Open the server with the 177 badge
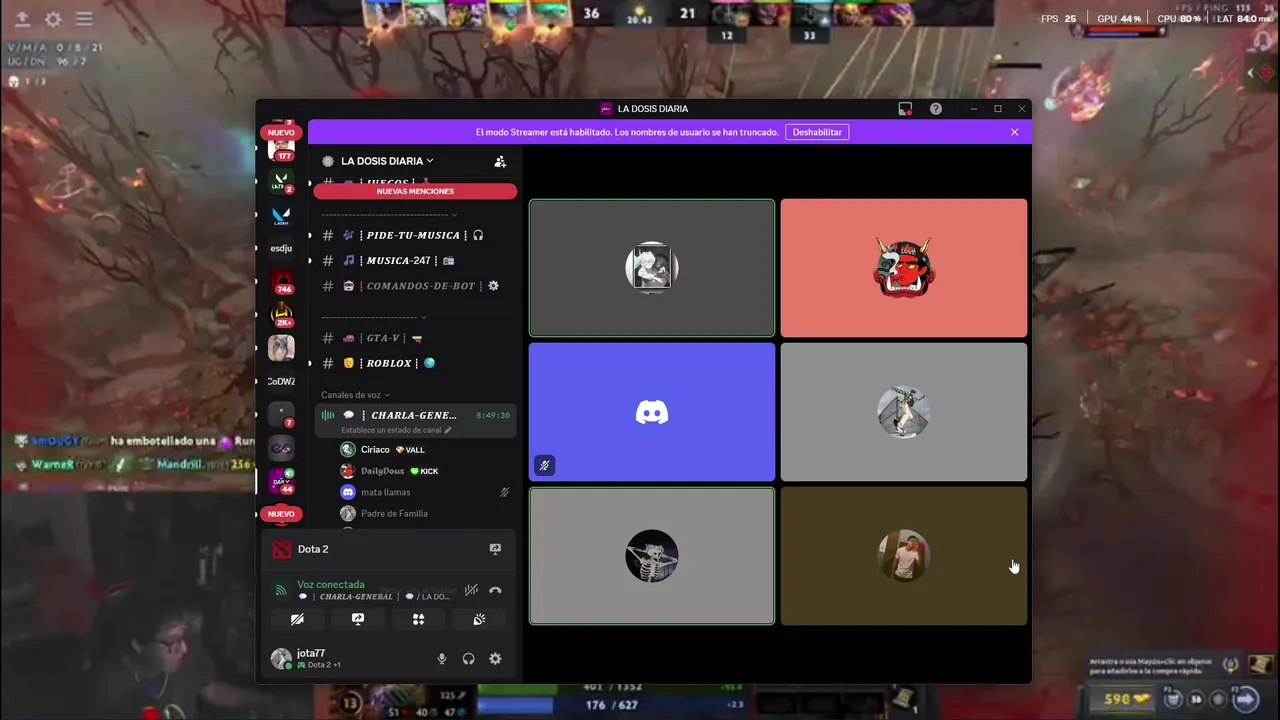 coord(282,149)
